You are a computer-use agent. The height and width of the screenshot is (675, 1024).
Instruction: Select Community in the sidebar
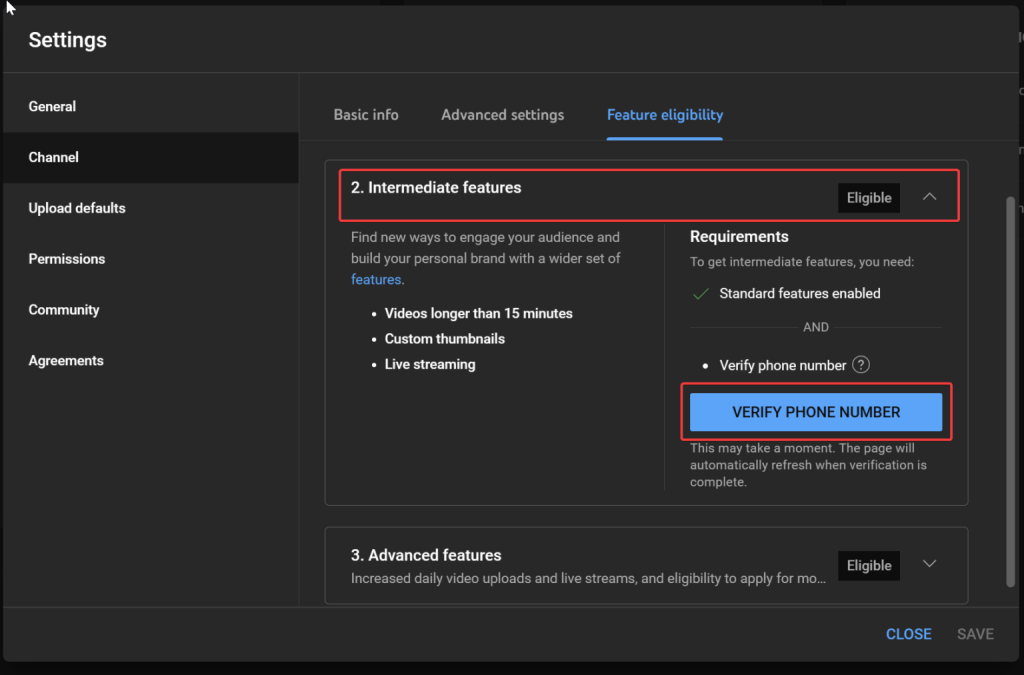tap(64, 310)
